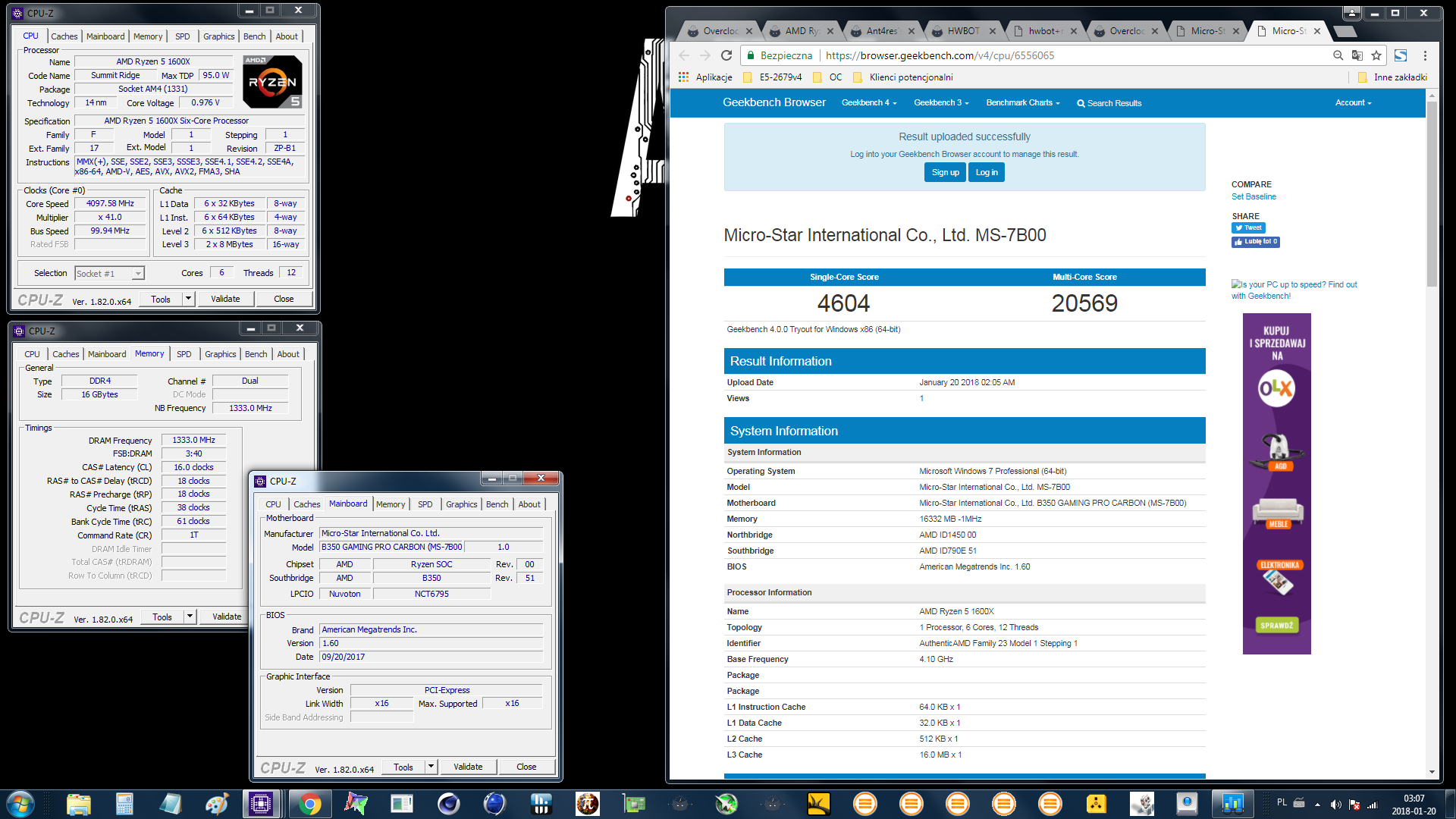
Task: Open the Aplikacje apps shortcut
Action: pos(704,77)
